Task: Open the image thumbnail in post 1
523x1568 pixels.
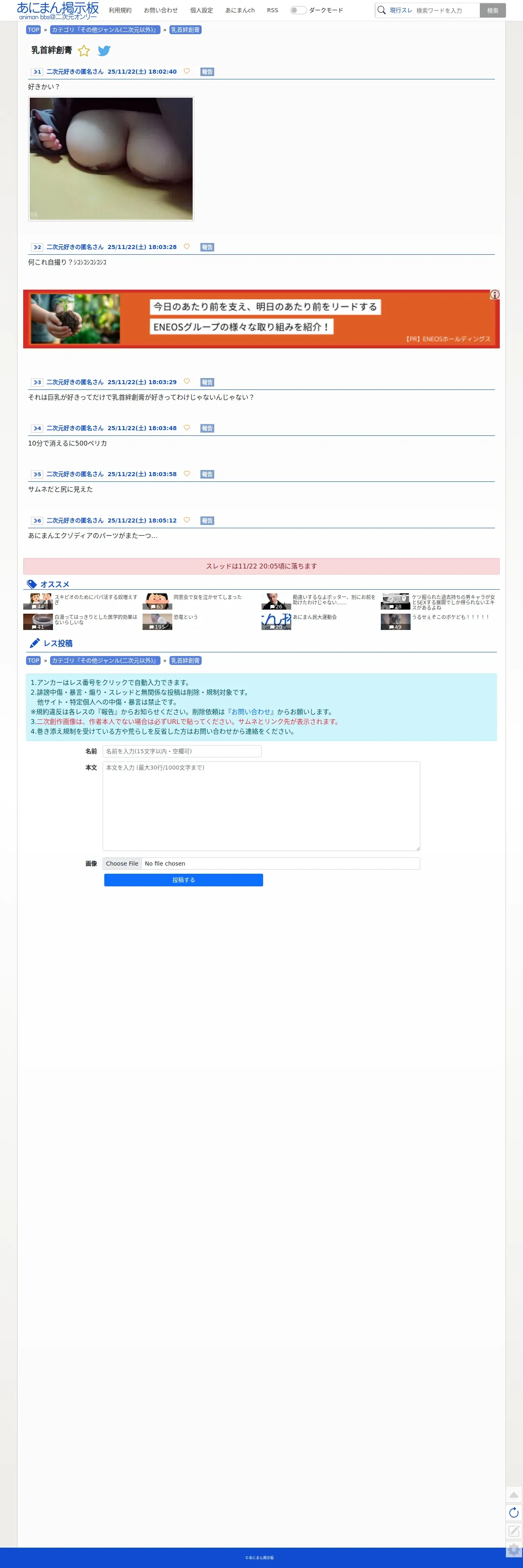Action: pos(111,158)
